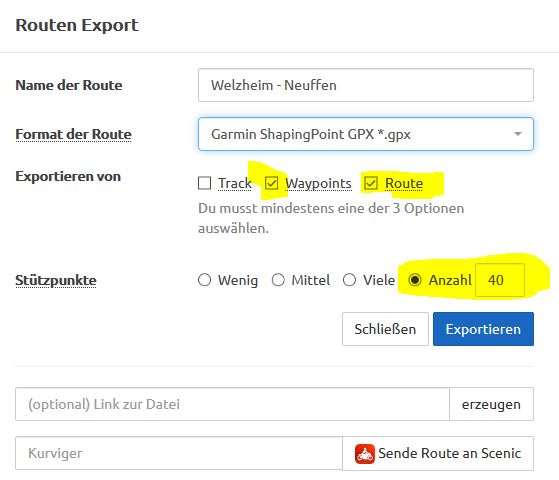Click the Track label text
Image resolution: width=559 pixels, height=480 pixels.
pos(235,183)
